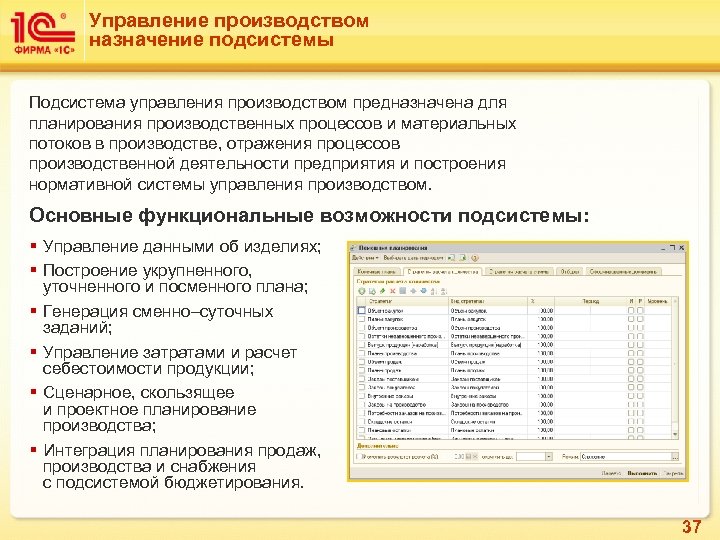The width and height of the screenshot is (720, 540).
Task: Click the blue Move row down arrow
Action: [x=423, y=291]
